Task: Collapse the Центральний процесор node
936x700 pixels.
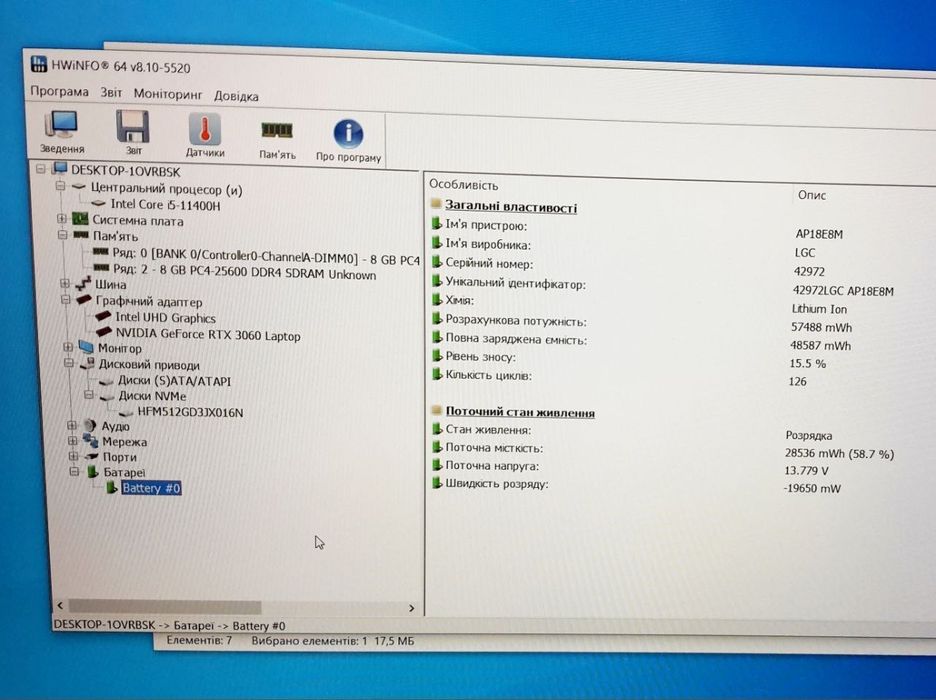Action: point(60,186)
